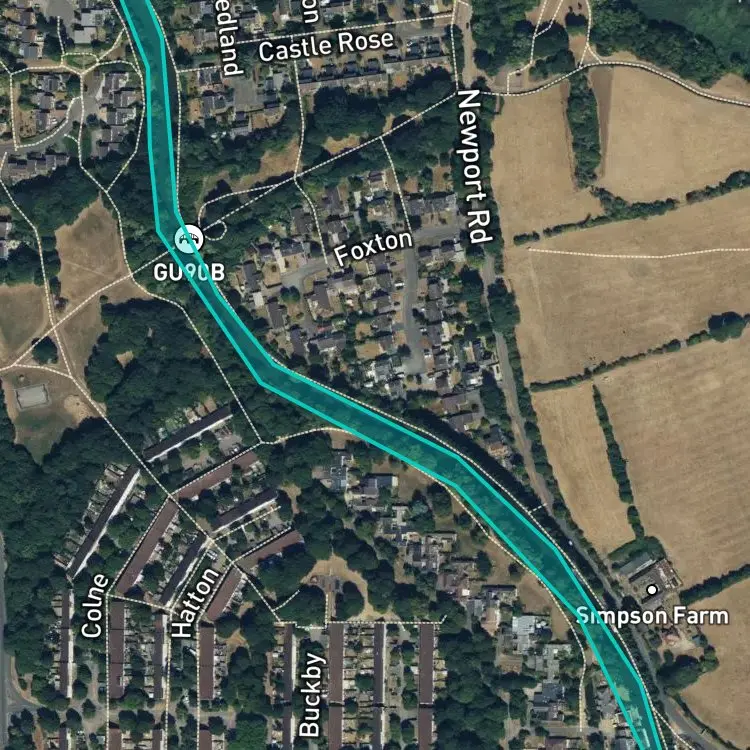Click the GU90B bridge label
This screenshot has width=750, height=750.
click(x=189, y=273)
